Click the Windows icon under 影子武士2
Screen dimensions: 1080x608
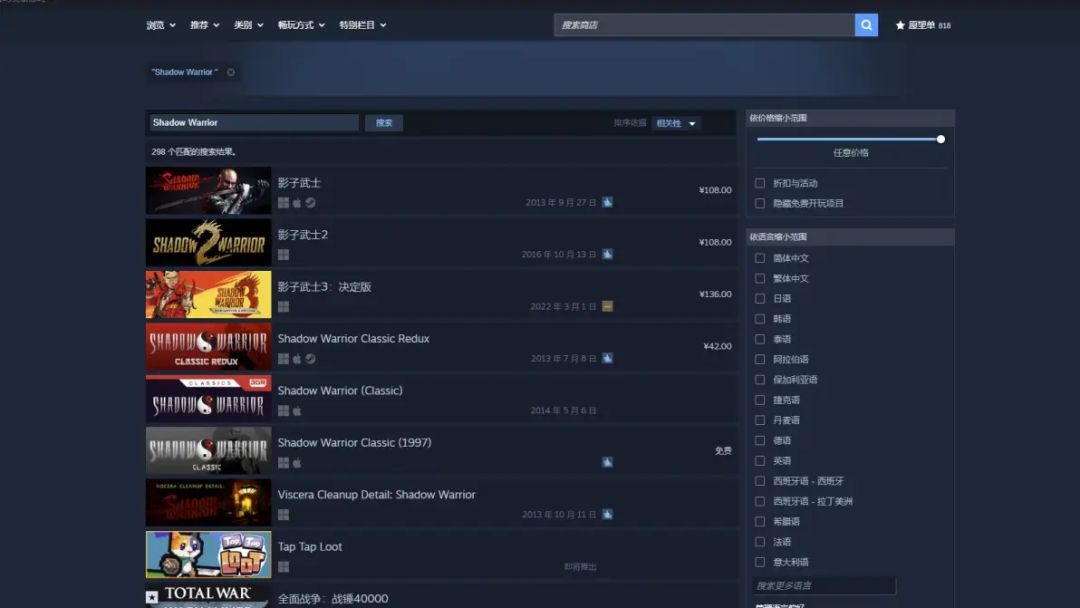coord(283,255)
